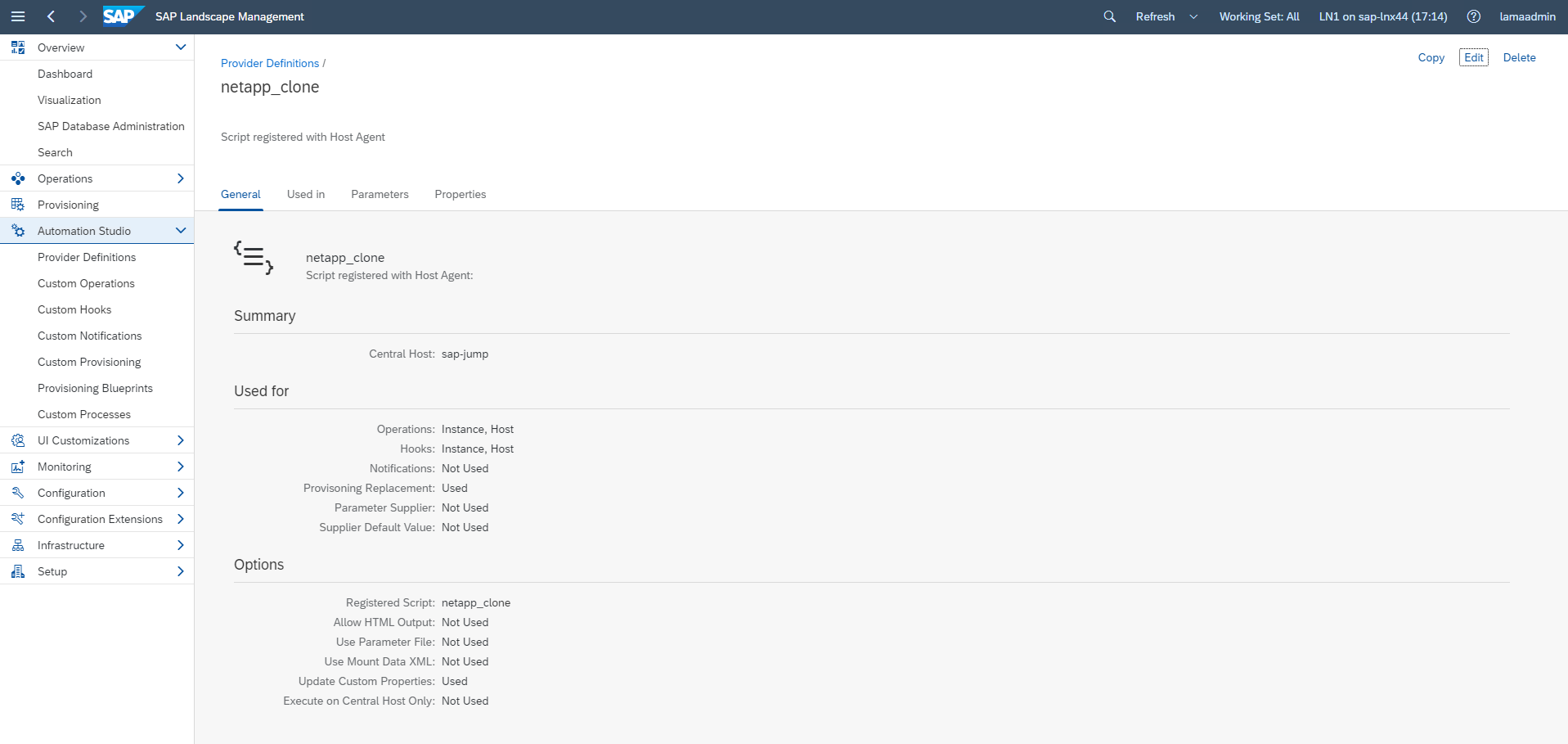Screen dimensions: 1568x744
Task: Click the Automation Studio gear icon
Action: coord(18,231)
